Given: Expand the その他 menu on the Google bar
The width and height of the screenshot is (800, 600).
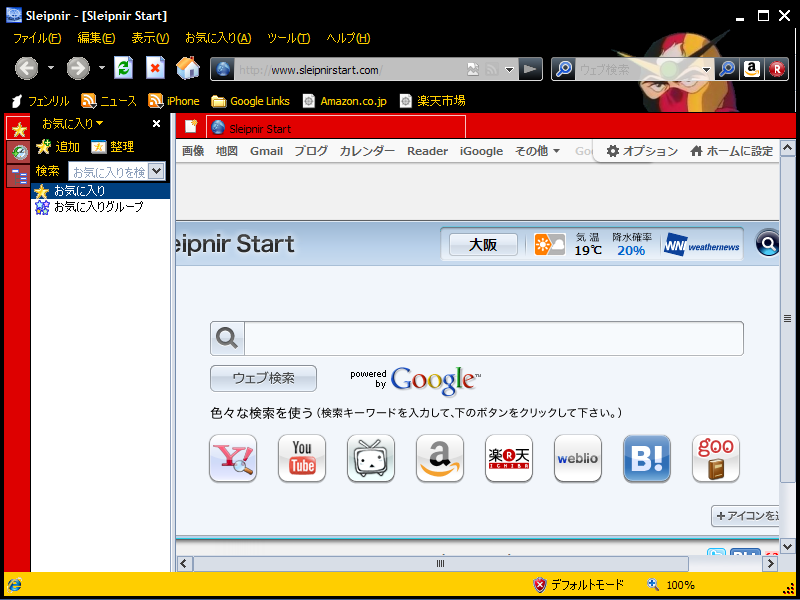Looking at the screenshot, I should 537,151.
